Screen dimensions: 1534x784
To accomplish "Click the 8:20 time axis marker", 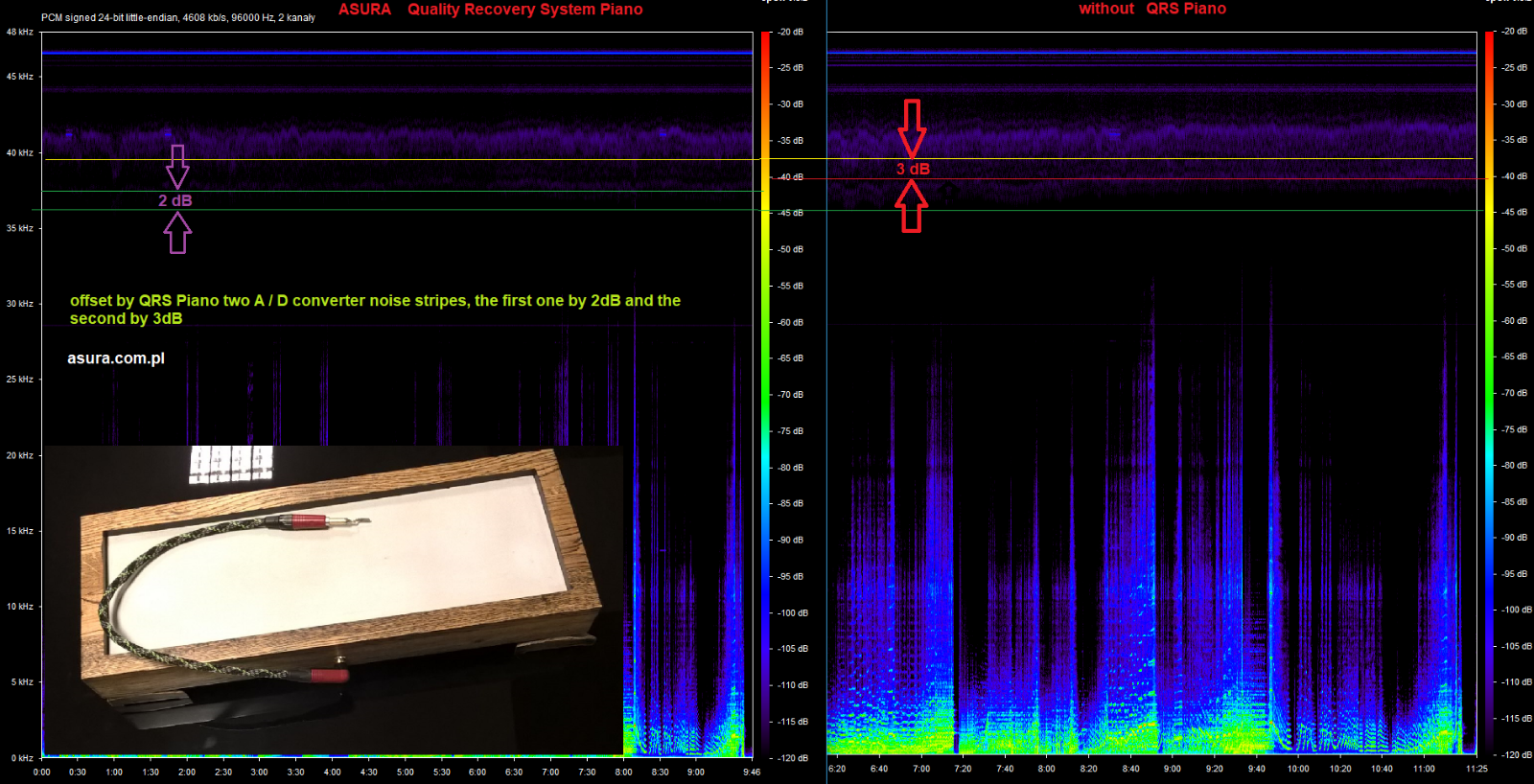I will [1089, 769].
